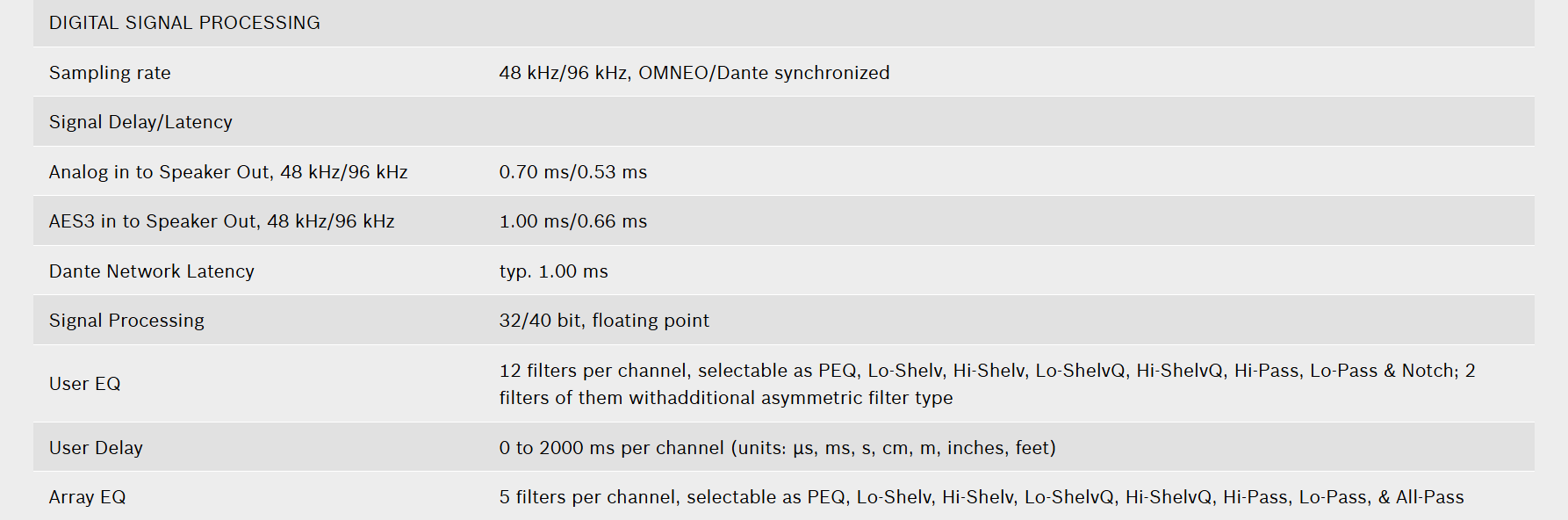Click the 1.00 ms/0.66 ms value
Viewport: 1568px width, 520px height.
click(x=573, y=221)
